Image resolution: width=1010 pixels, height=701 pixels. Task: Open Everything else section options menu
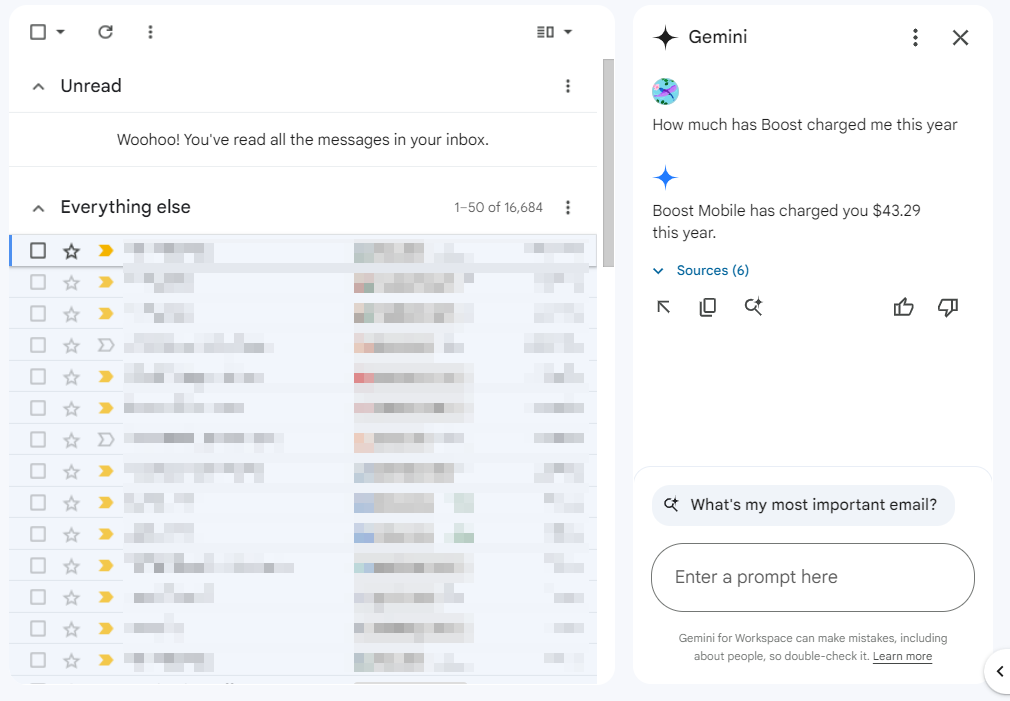[x=568, y=208]
